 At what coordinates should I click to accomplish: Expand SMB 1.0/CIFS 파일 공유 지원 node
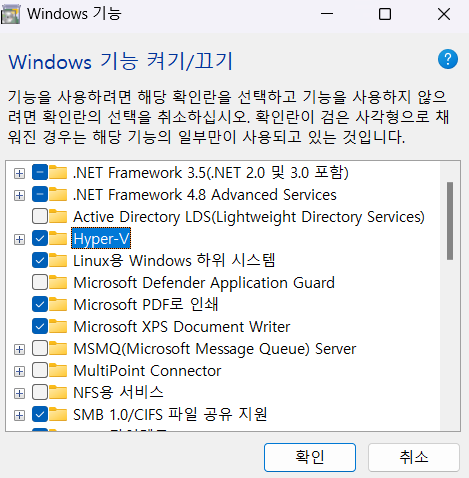point(19,415)
